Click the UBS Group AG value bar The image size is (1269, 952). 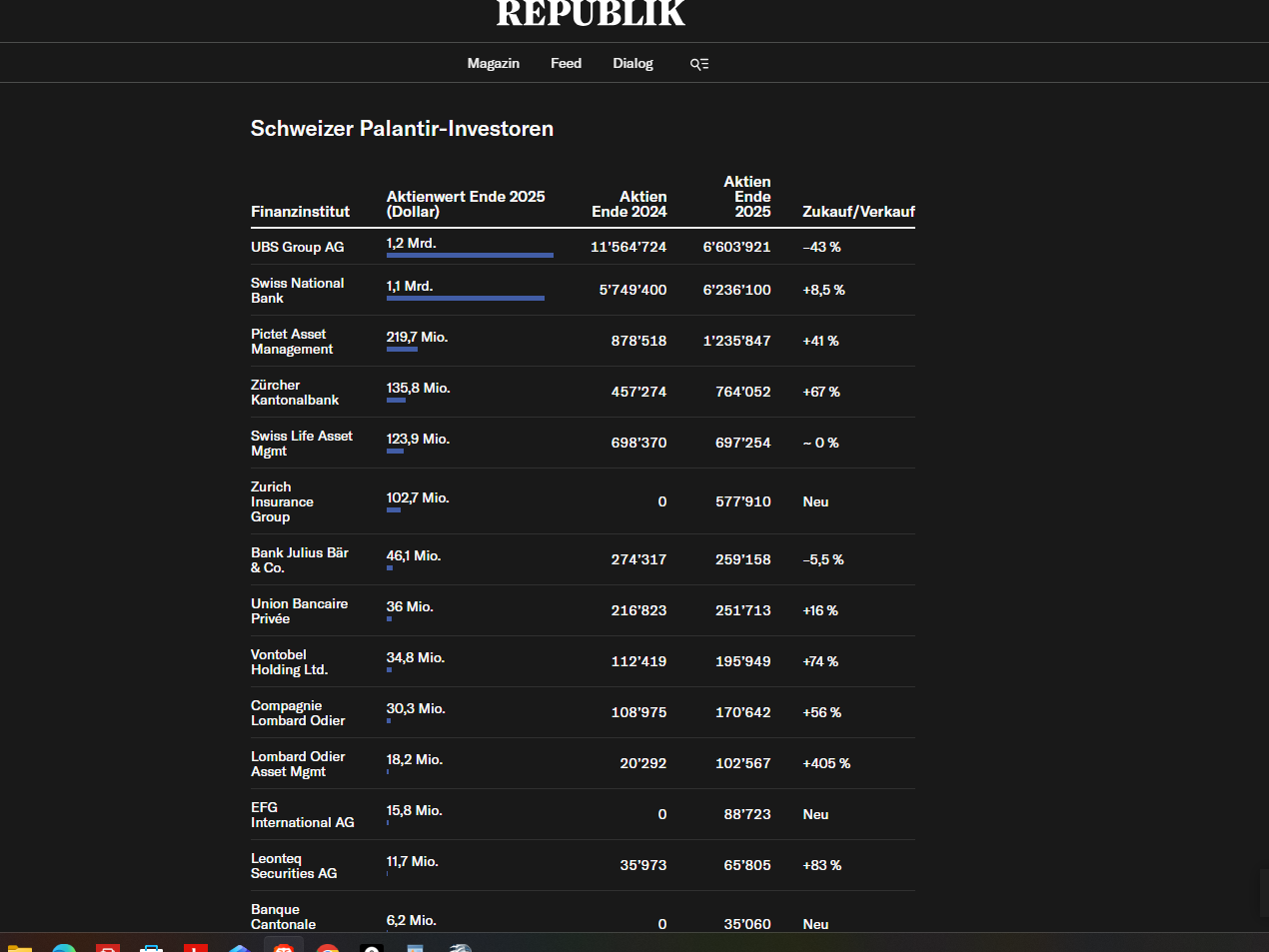pyautogui.click(x=470, y=256)
